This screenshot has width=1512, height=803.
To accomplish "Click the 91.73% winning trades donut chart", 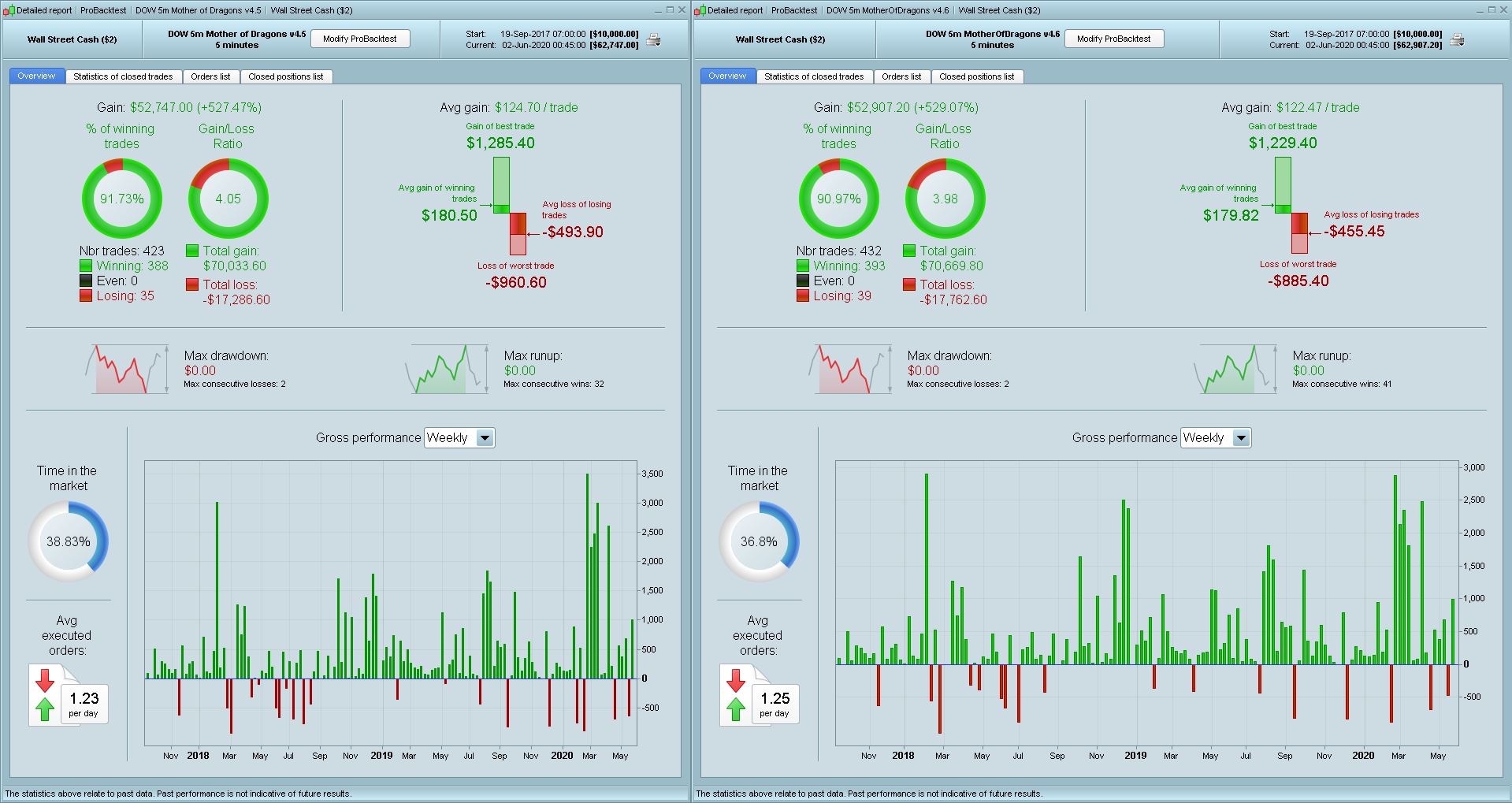I will pyautogui.click(x=122, y=199).
